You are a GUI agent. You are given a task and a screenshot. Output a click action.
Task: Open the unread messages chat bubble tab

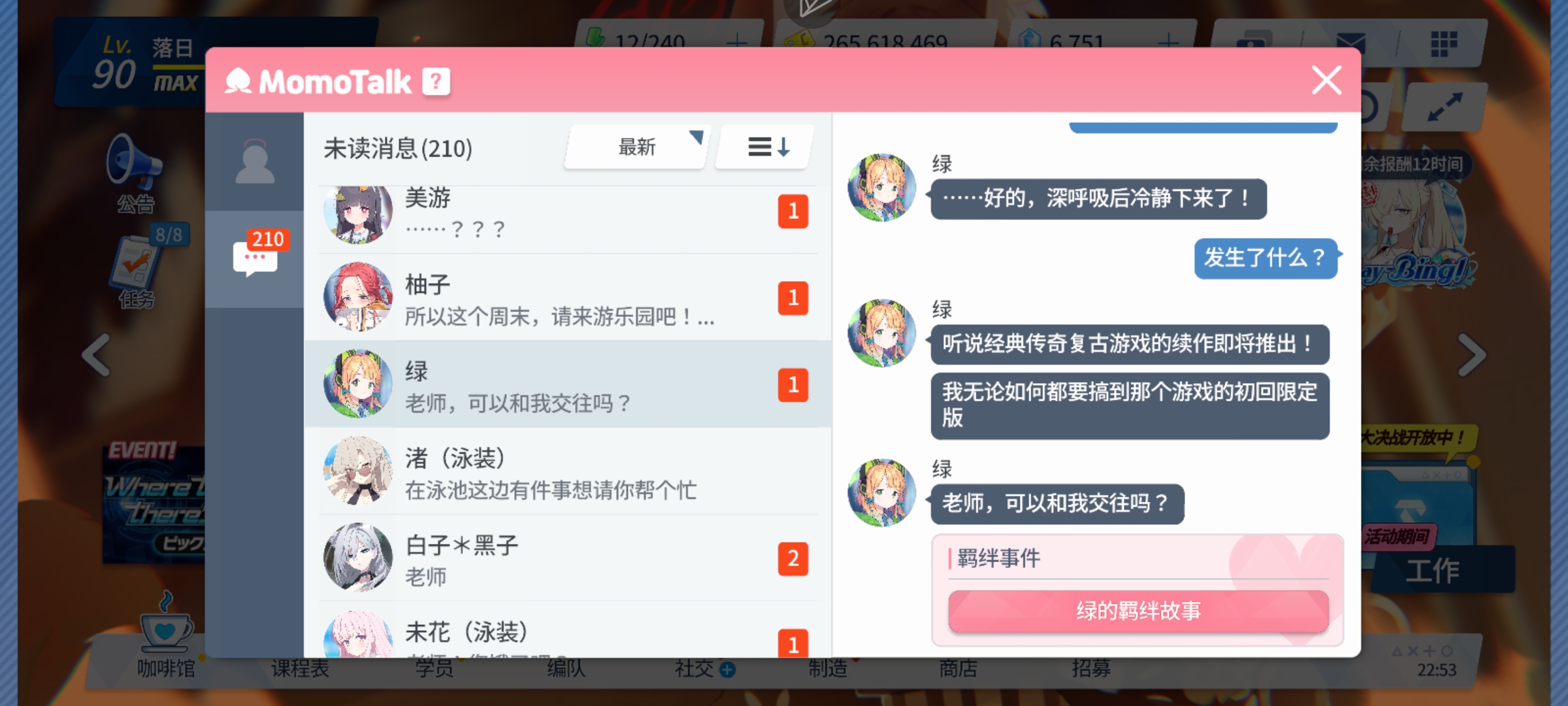pos(255,259)
